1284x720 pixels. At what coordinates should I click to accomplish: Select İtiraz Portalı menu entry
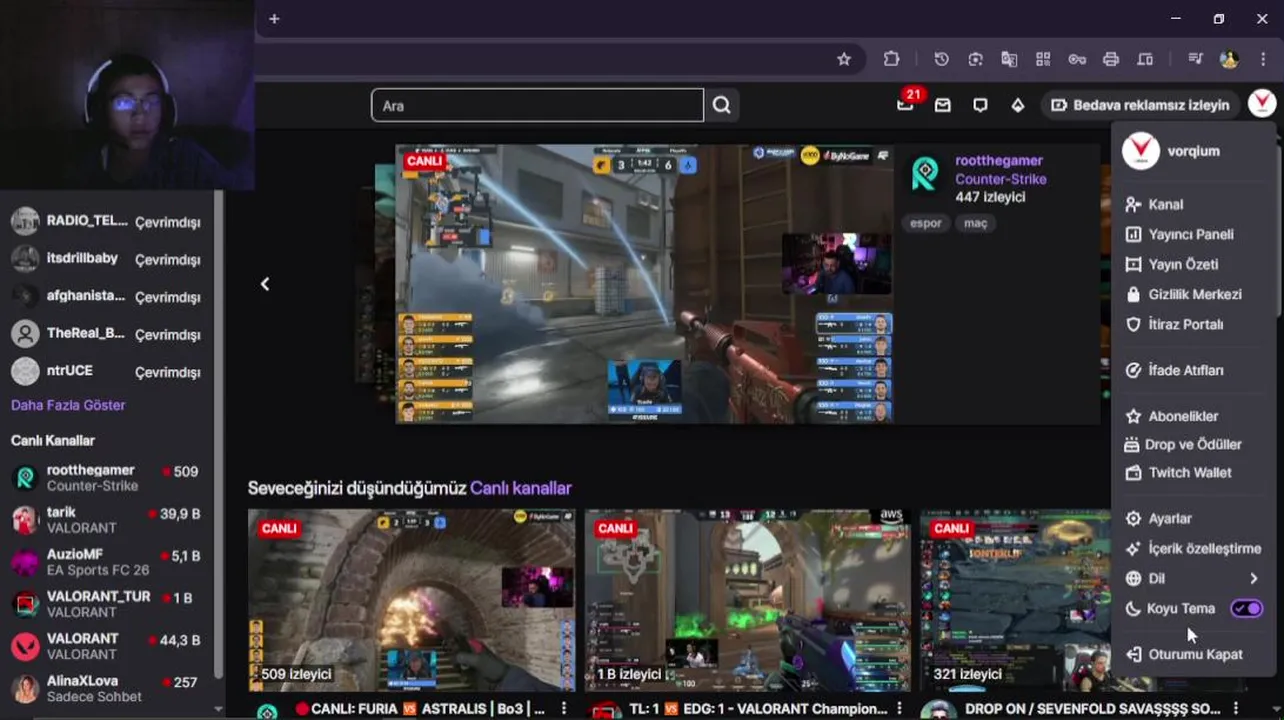1193,324
